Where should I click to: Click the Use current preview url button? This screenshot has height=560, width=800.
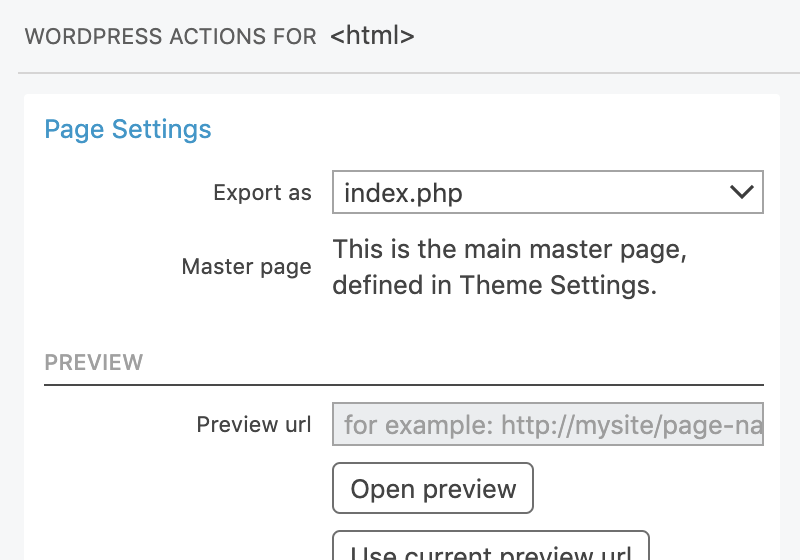491,546
